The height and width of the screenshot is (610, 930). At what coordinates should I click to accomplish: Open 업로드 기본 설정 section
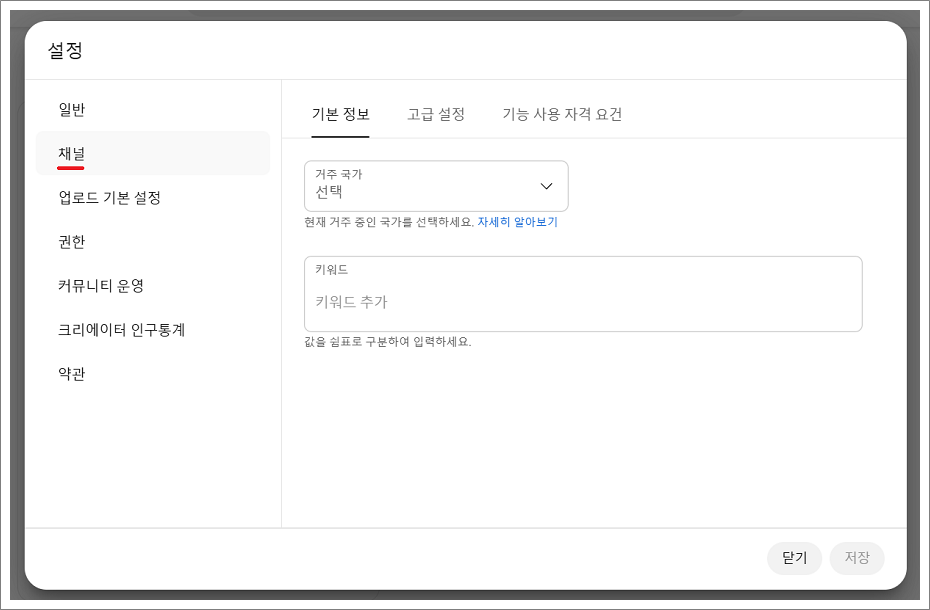pos(152,197)
